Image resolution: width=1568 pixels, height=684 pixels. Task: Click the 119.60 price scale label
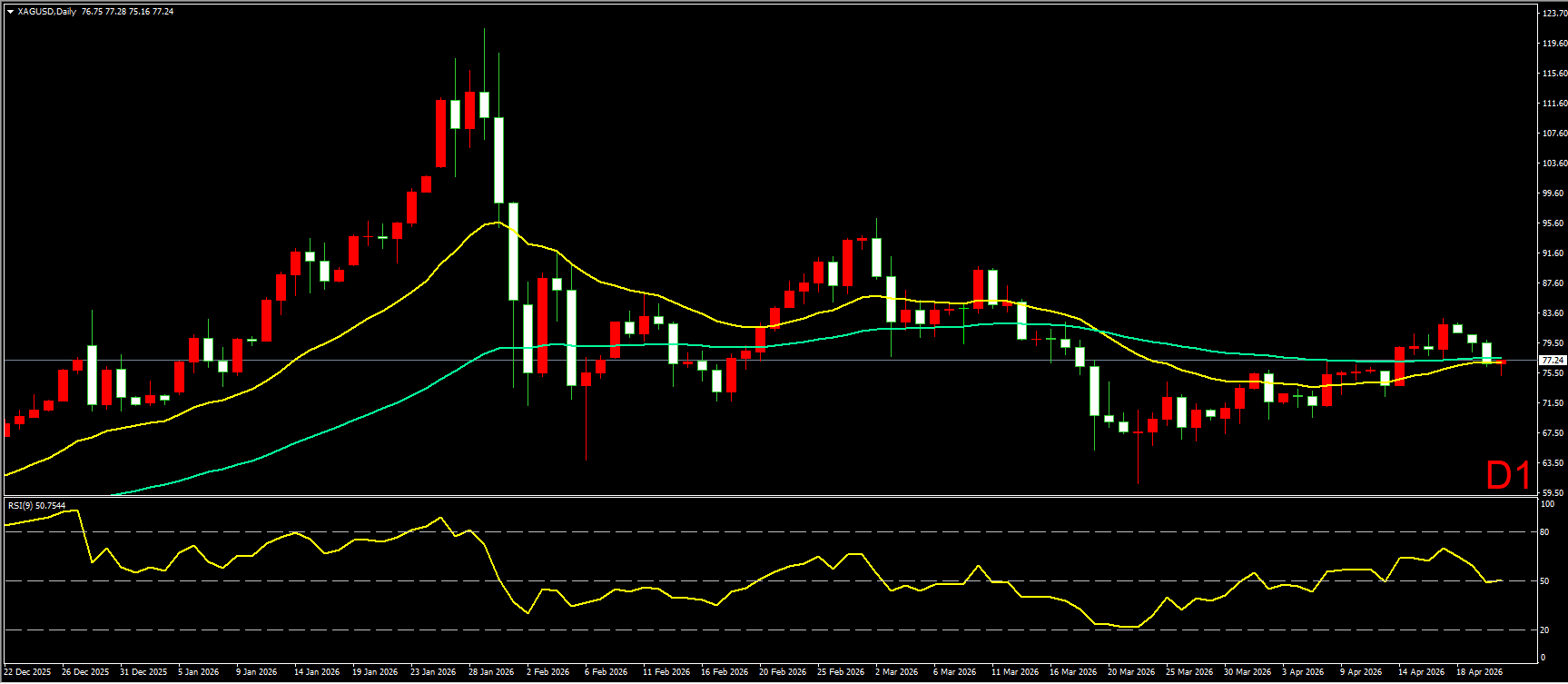1553,44
